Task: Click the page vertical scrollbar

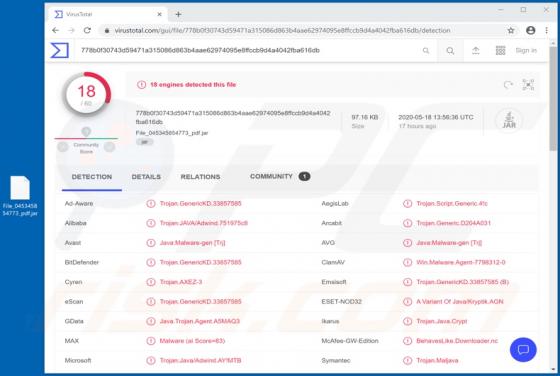Action: [553, 100]
